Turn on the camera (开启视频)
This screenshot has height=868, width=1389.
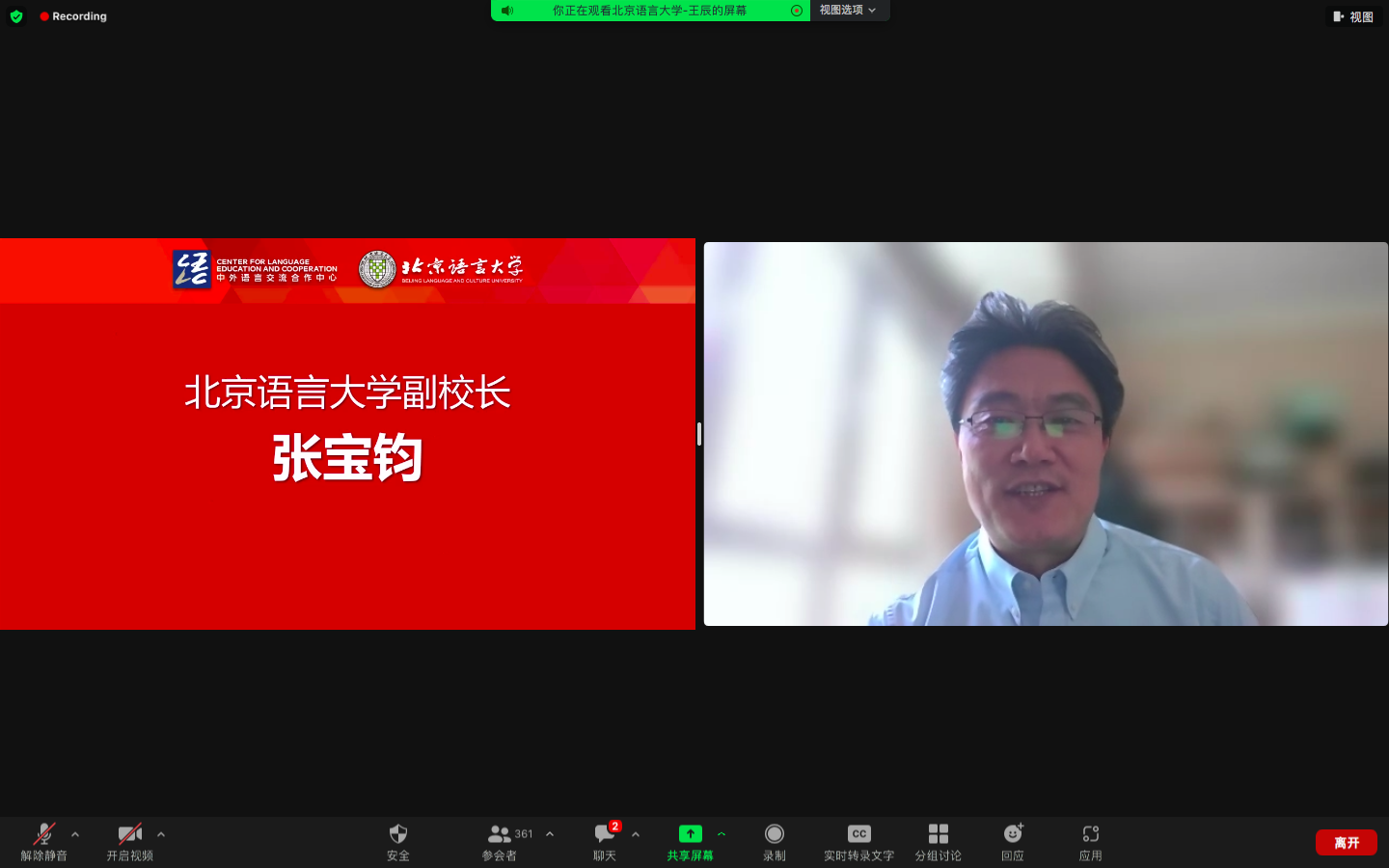(129, 835)
